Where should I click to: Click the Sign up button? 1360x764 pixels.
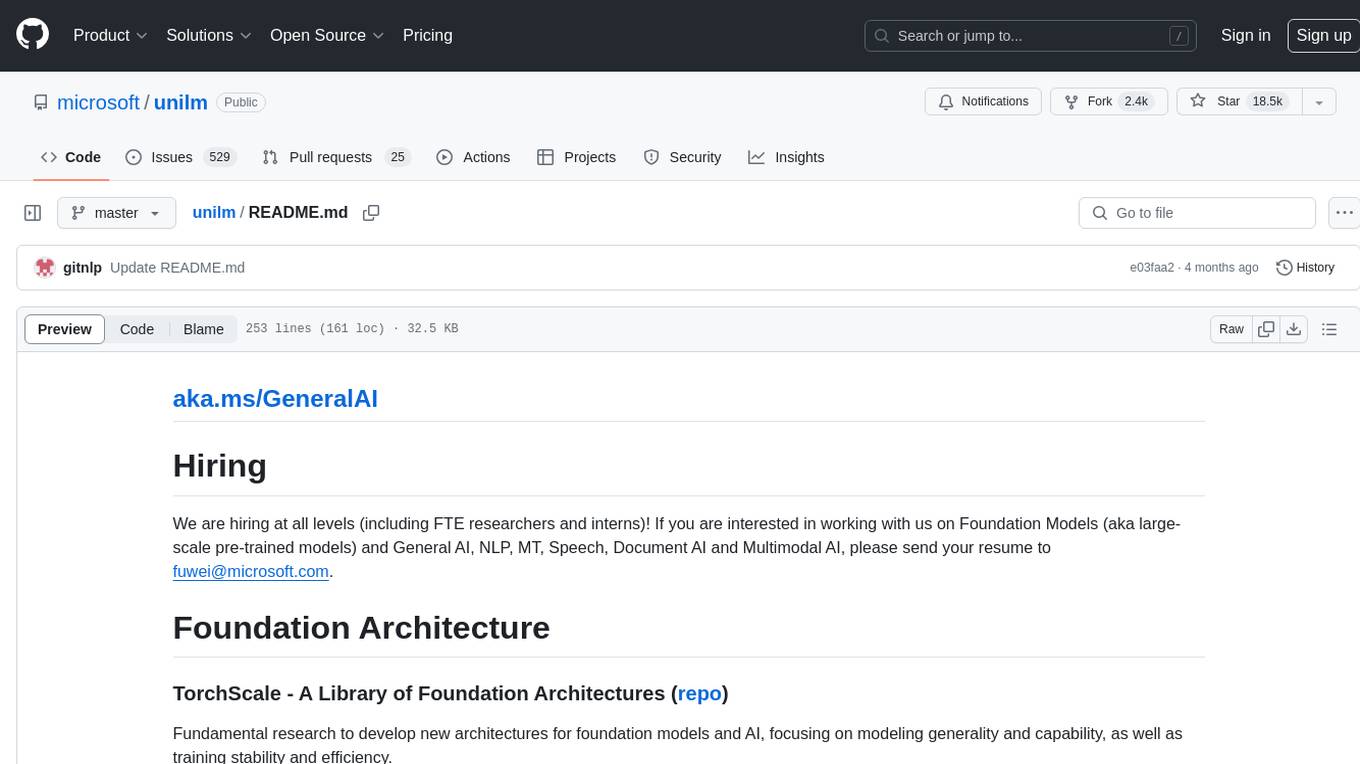point(1323,35)
